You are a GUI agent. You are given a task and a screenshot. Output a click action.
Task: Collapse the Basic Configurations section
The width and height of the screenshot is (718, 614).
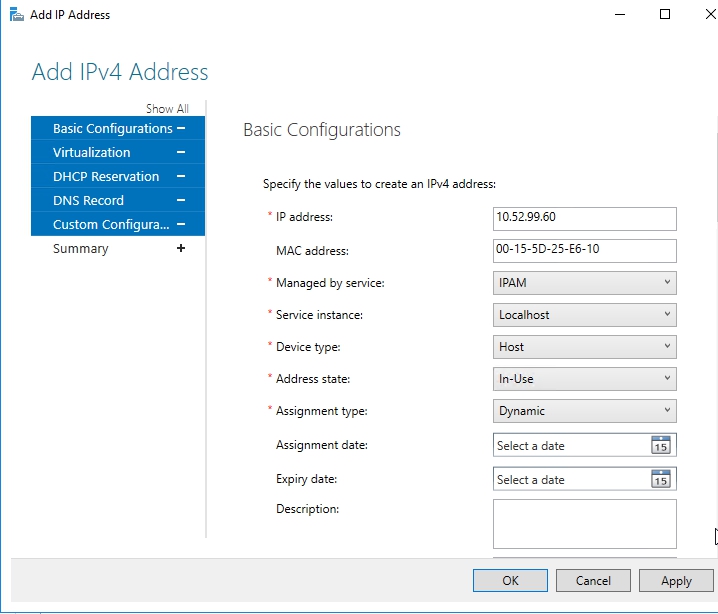click(181, 128)
